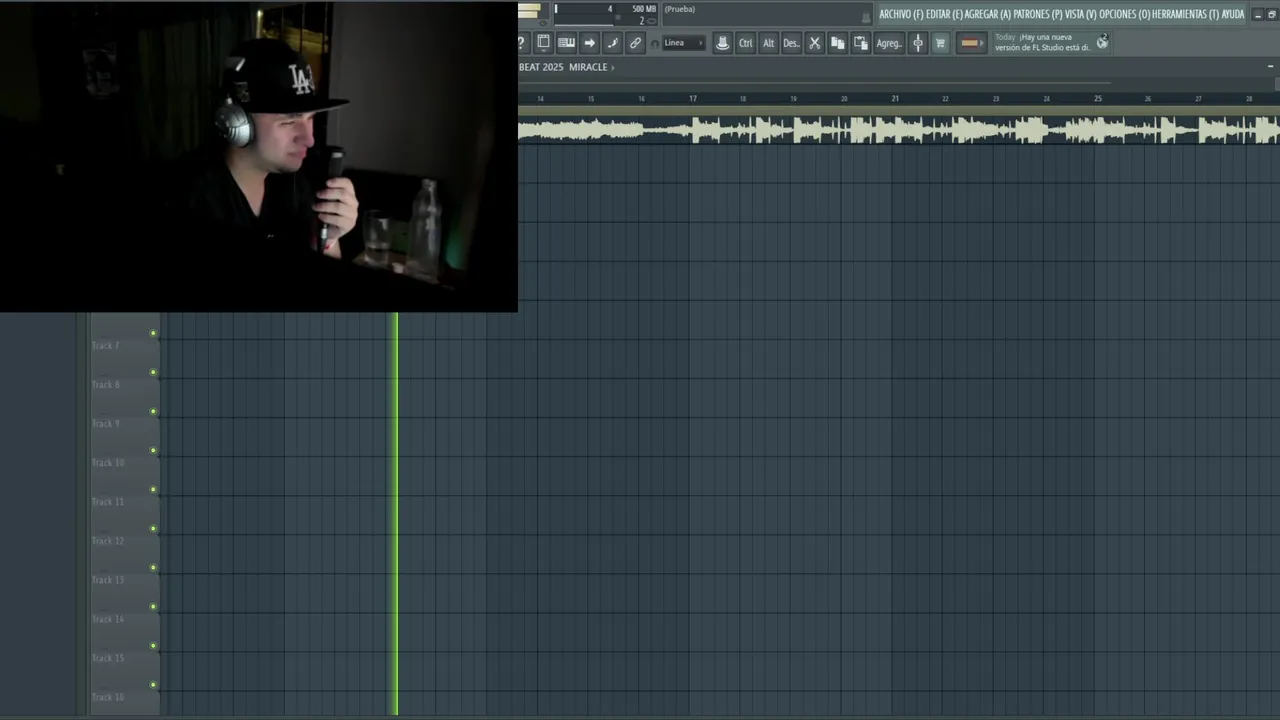
Task: Open the AGREGAR (A) menu
Action: 987,14
